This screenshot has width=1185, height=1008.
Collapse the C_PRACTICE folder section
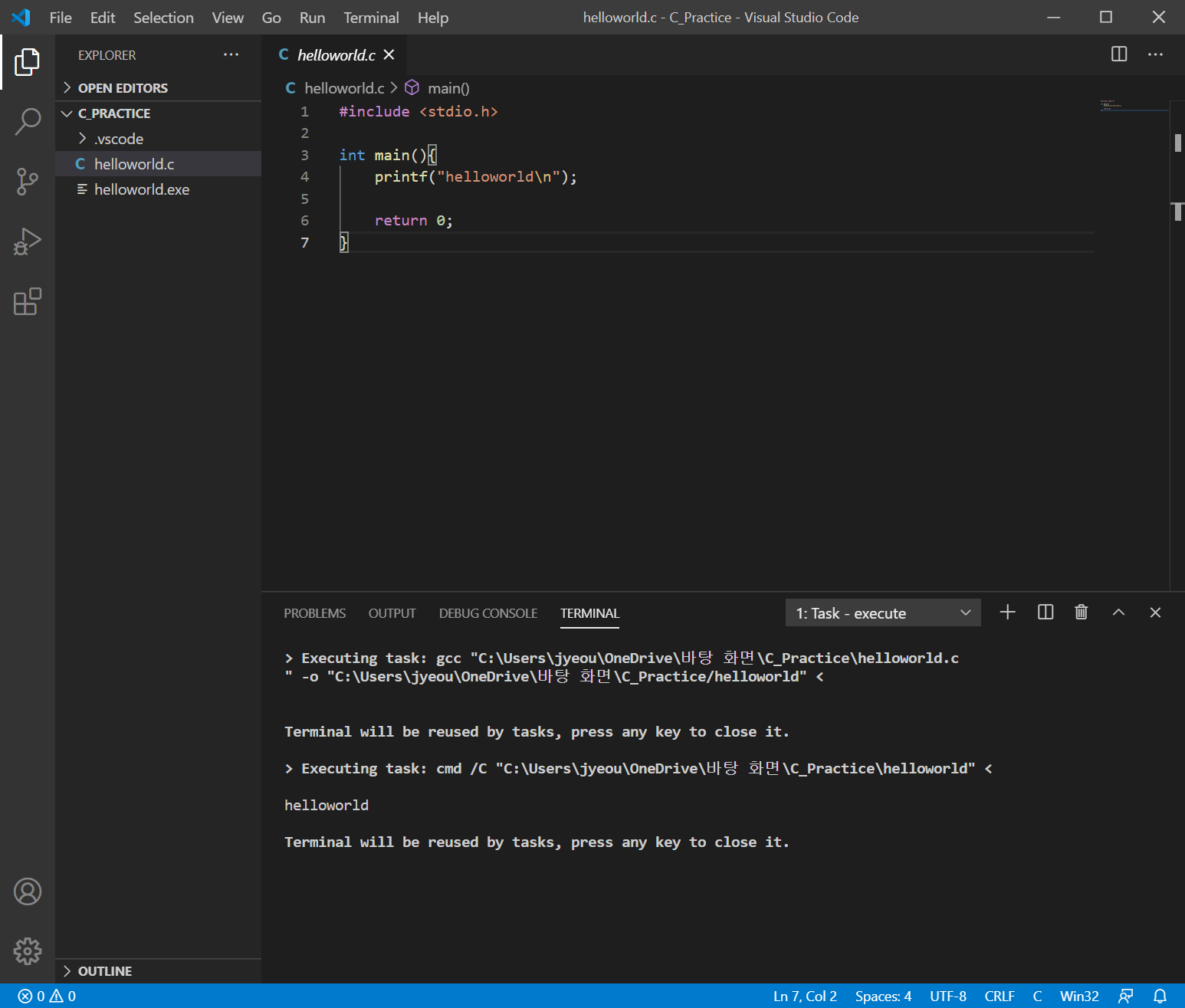coord(159,113)
